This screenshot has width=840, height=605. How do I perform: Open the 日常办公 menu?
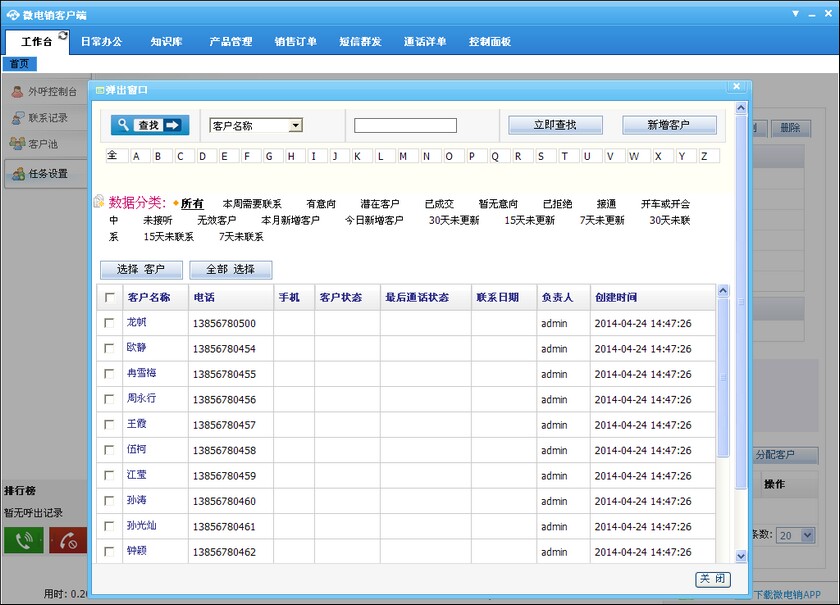(x=101, y=42)
